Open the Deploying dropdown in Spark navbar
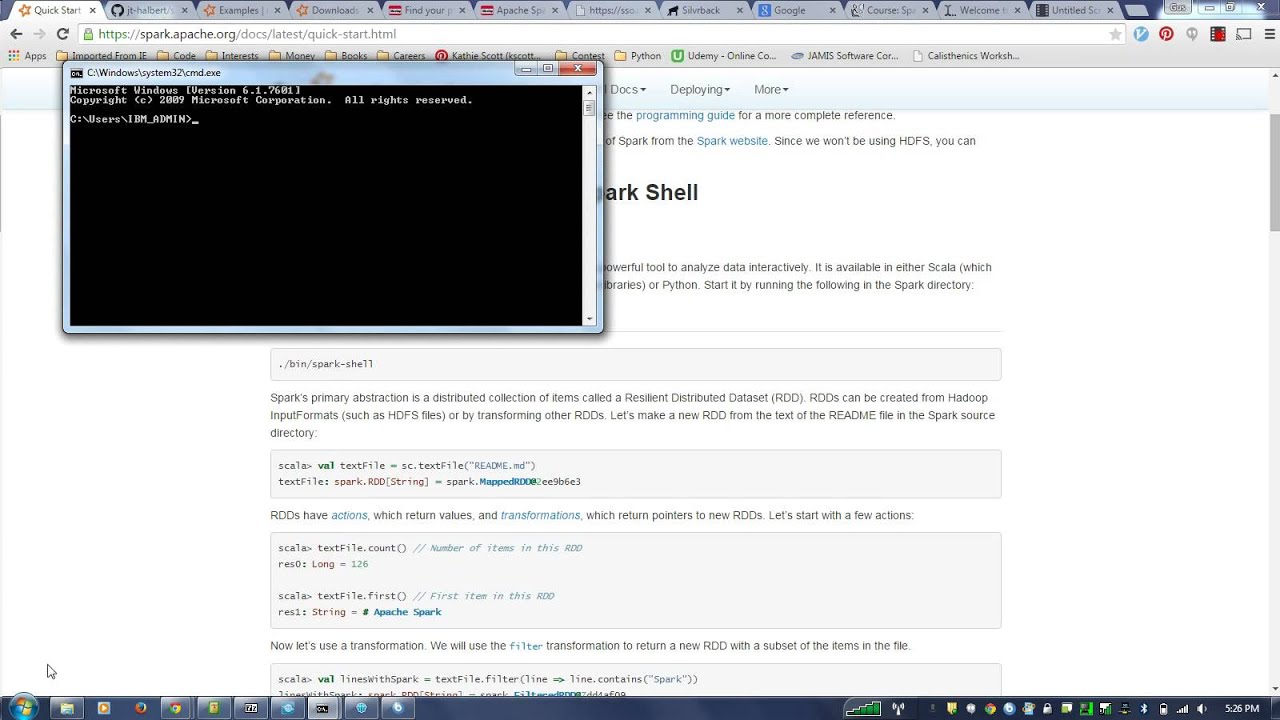Image resolution: width=1280 pixels, height=720 pixels. (x=700, y=89)
